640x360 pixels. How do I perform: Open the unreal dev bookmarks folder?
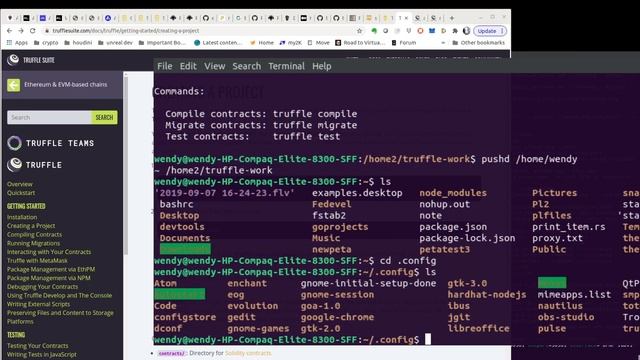(115, 42)
